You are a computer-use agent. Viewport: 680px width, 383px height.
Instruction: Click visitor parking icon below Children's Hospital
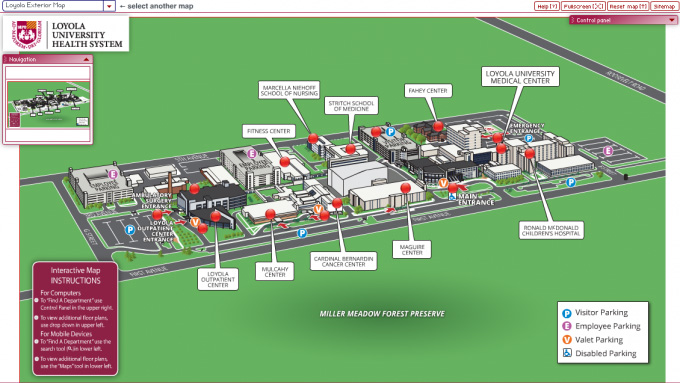[571, 183]
